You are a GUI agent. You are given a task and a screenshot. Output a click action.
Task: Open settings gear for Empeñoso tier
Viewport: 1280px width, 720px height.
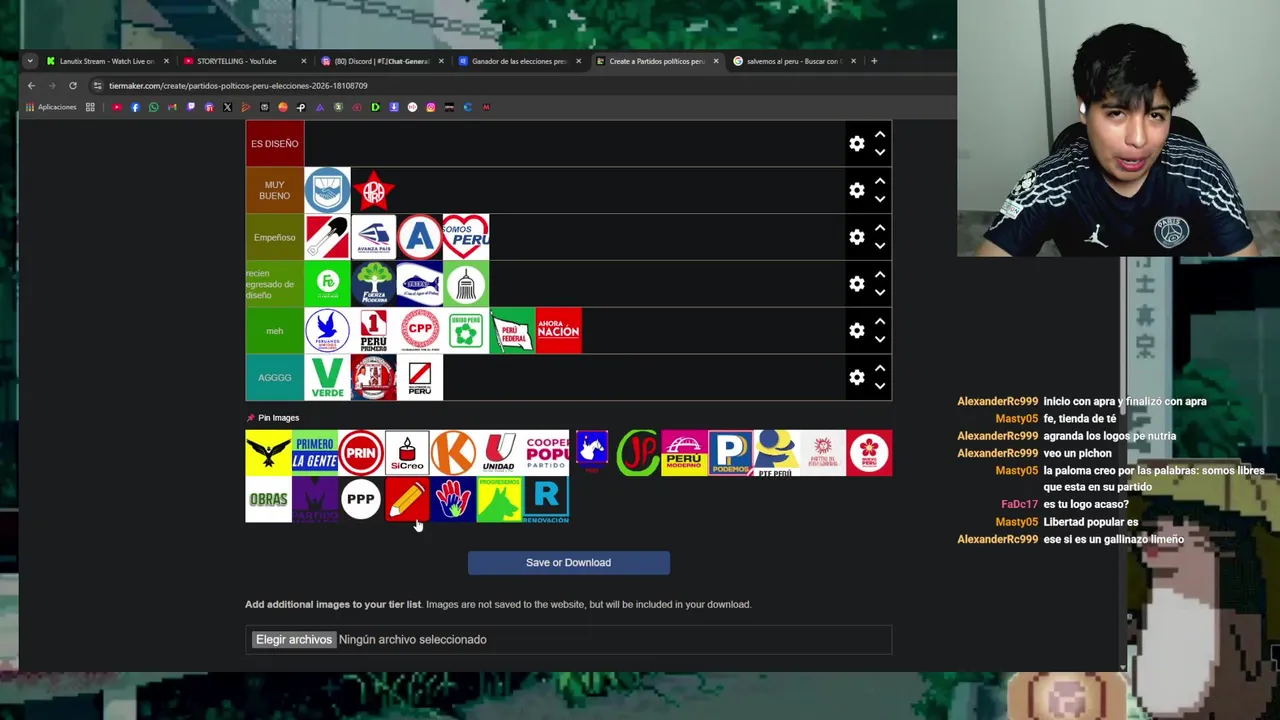click(x=857, y=237)
